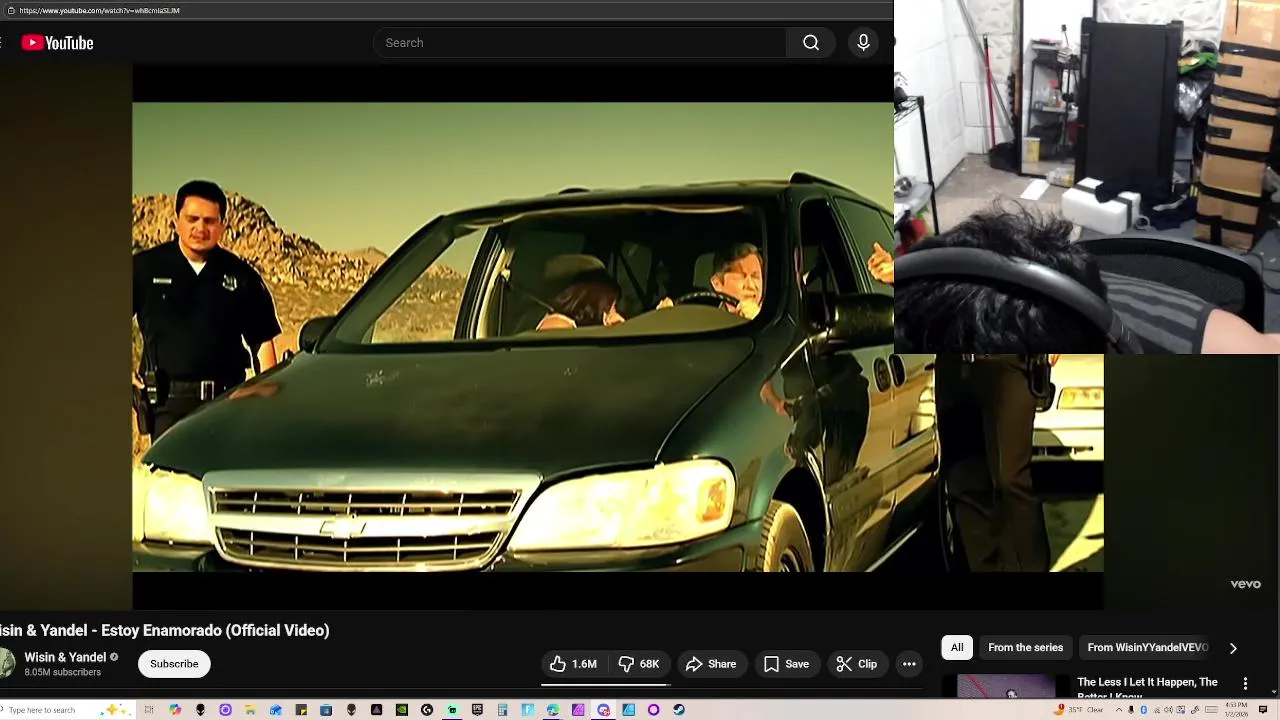Select the From the series chip

point(1025,648)
